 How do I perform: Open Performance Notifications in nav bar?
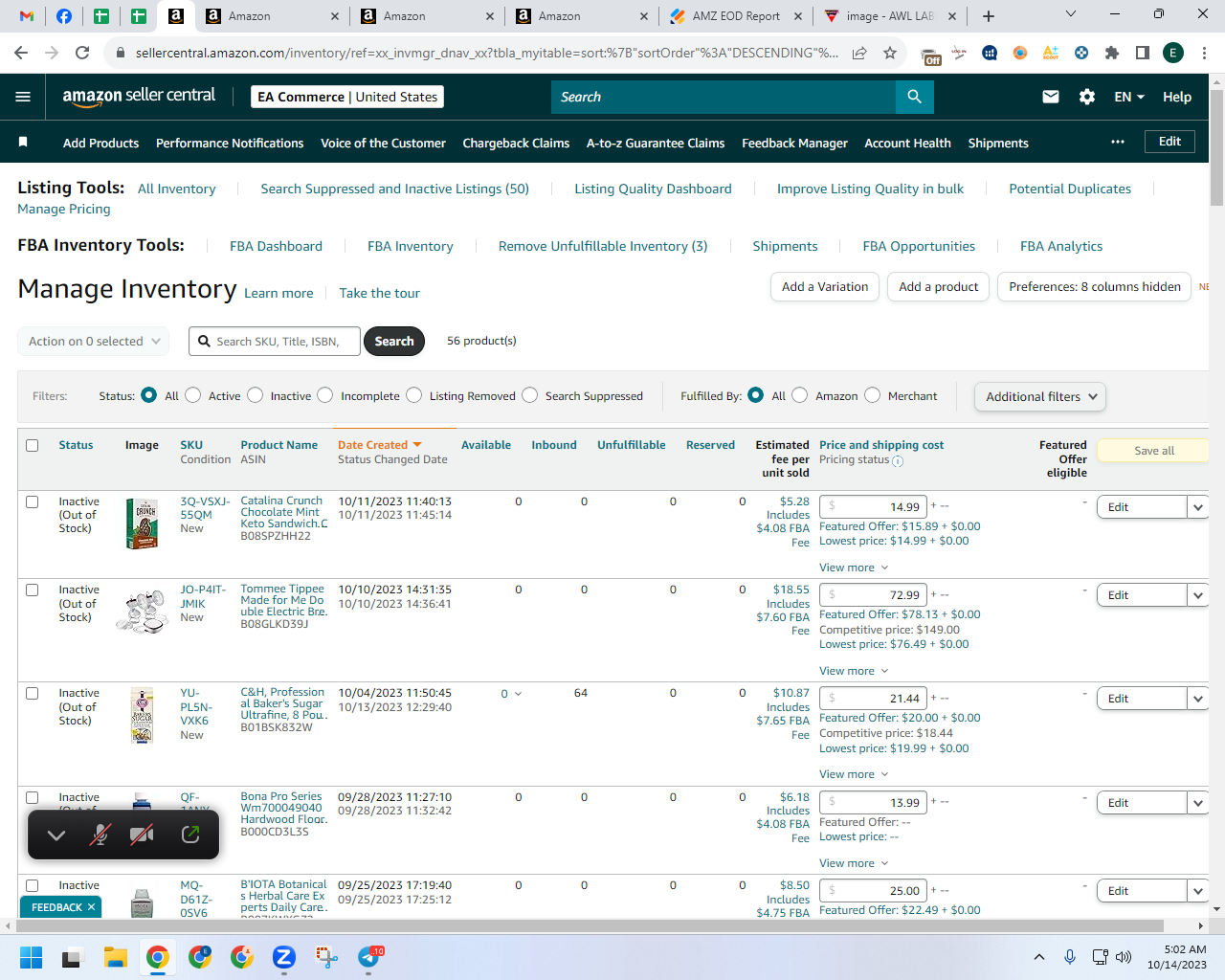pos(230,143)
